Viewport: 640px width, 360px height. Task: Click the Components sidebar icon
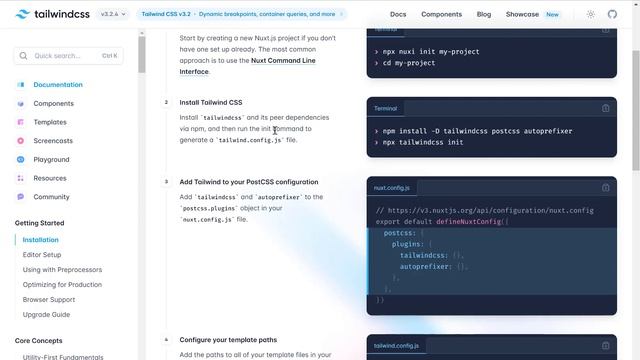click(x=20, y=103)
